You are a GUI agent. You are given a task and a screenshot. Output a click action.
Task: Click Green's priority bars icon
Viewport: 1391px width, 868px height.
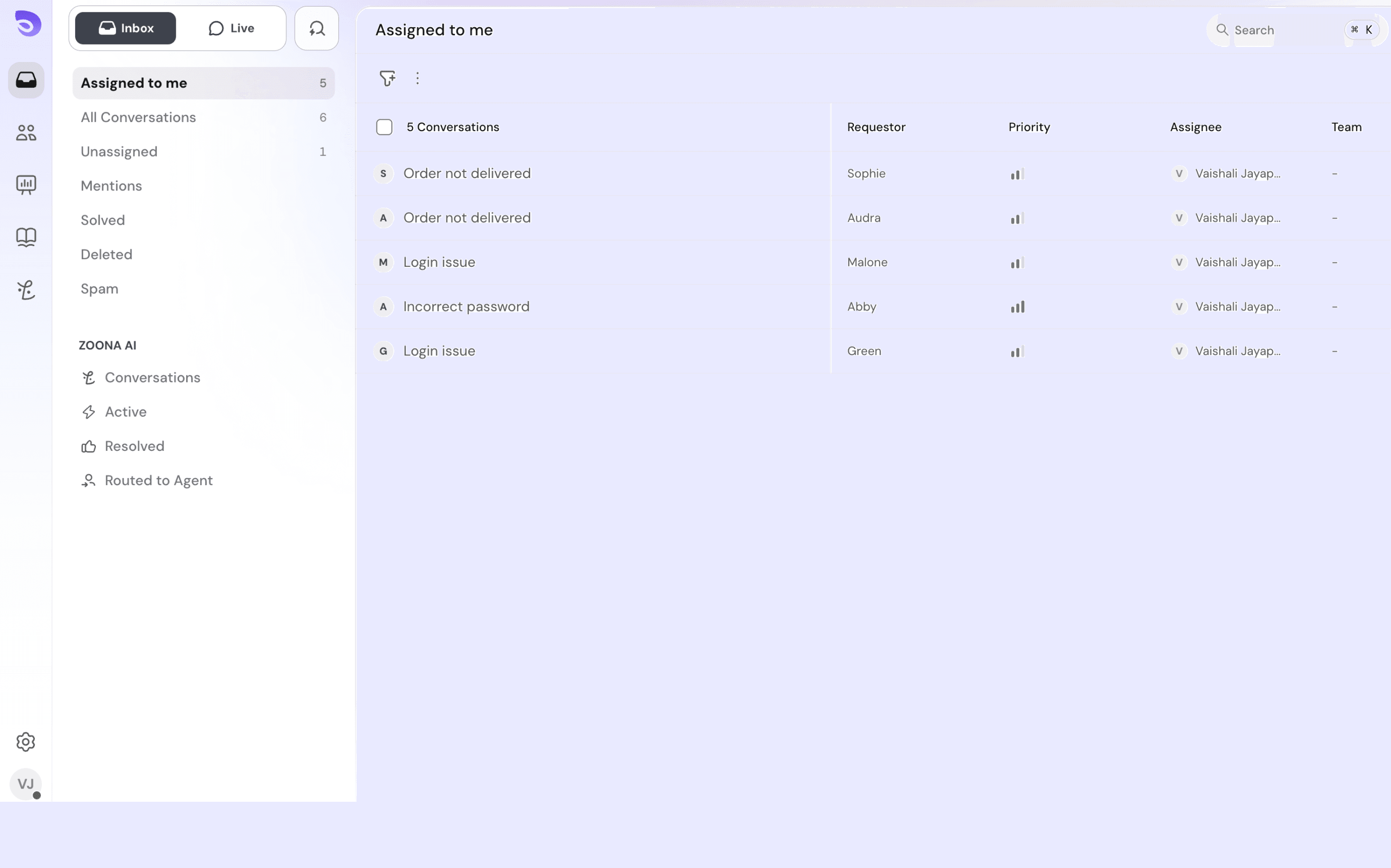click(1017, 351)
